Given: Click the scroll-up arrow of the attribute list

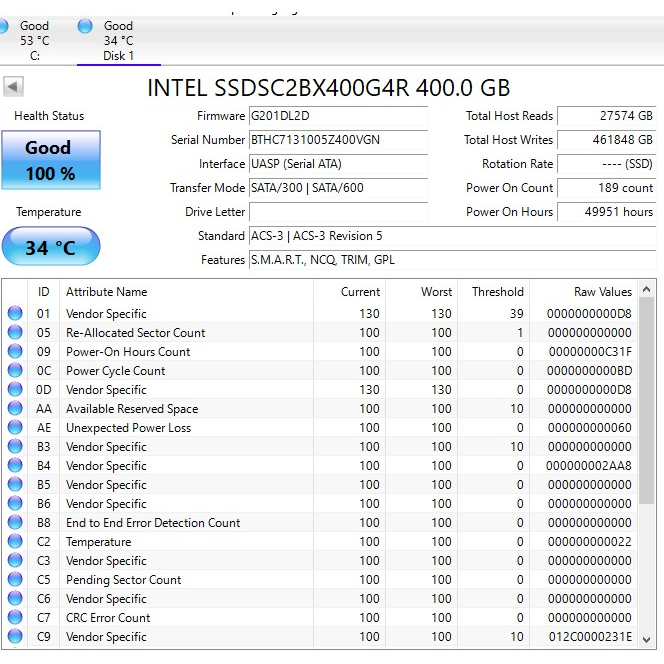Looking at the screenshot, I should [x=646, y=291].
